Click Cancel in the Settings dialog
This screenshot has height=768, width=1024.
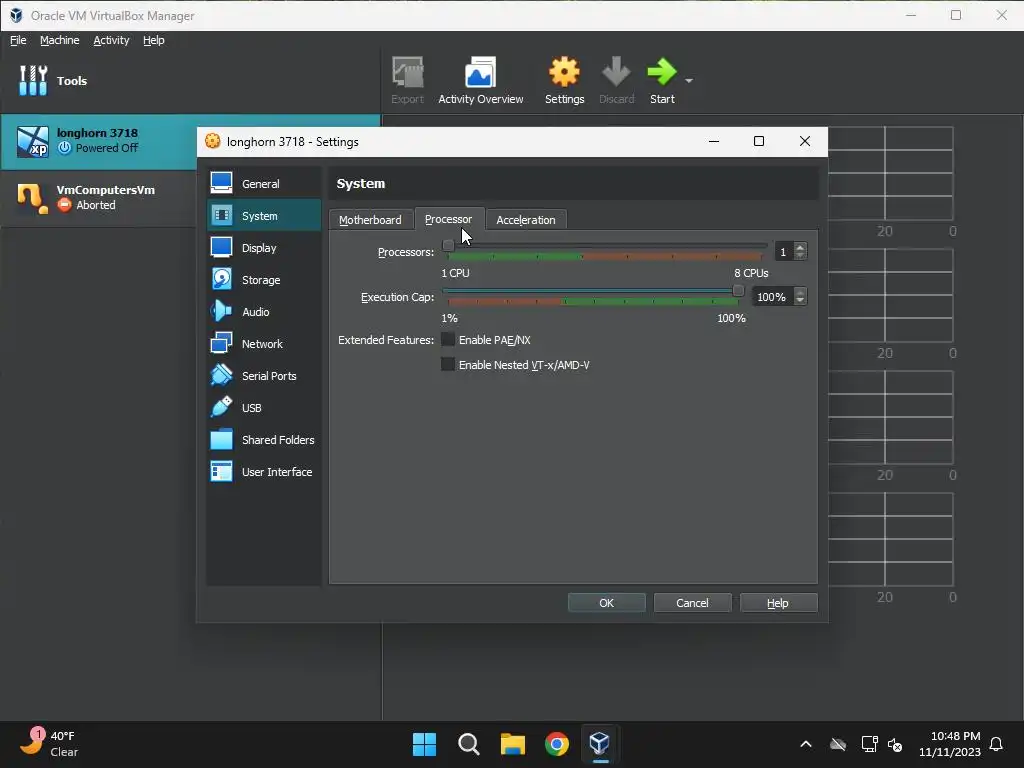(x=692, y=603)
